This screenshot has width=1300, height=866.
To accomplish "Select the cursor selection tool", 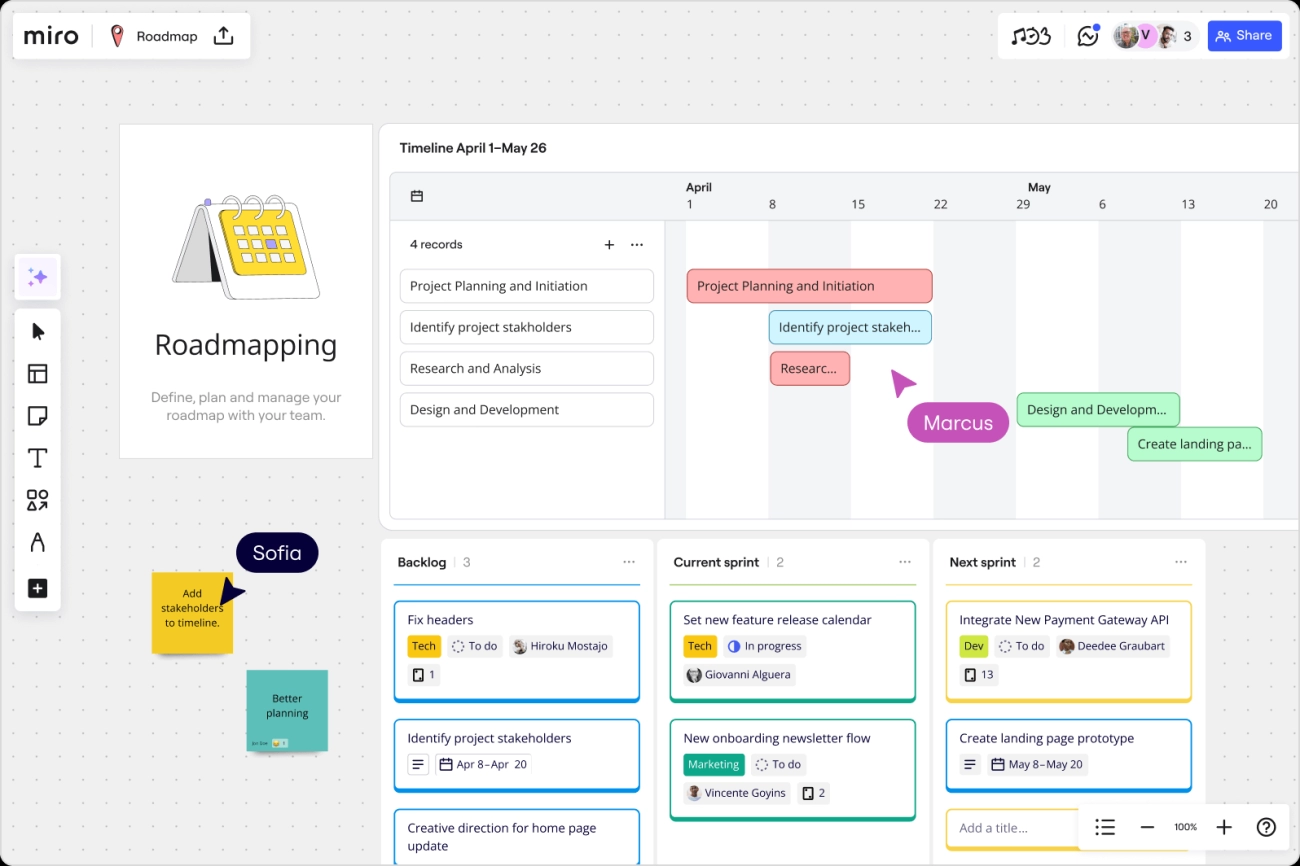I will (x=38, y=332).
